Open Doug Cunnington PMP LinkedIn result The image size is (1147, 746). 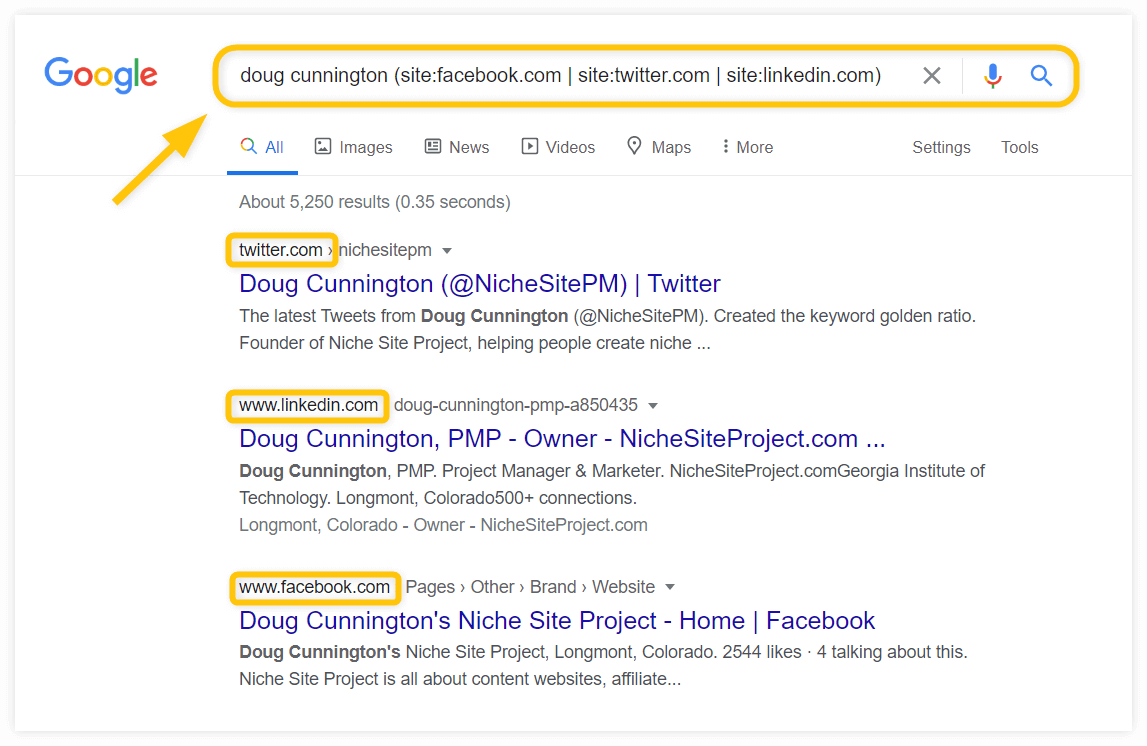click(x=562, y=439)
